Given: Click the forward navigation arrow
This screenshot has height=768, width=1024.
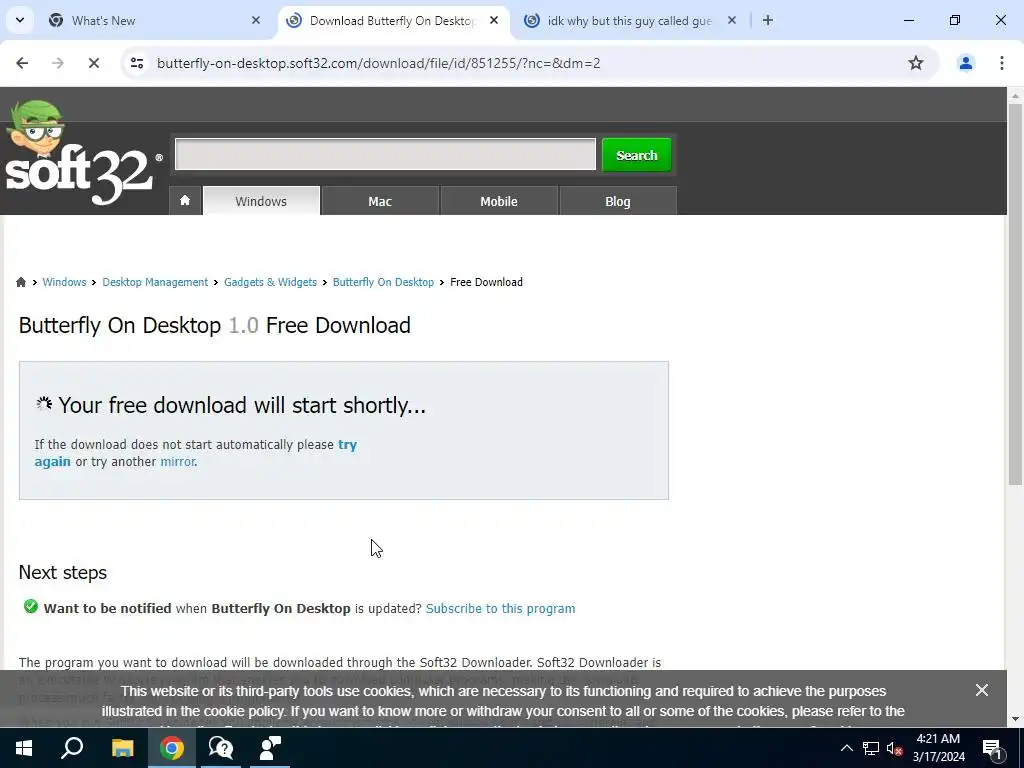Looking at the screenshot, I should pyautogui.click(x=58, y=63).
